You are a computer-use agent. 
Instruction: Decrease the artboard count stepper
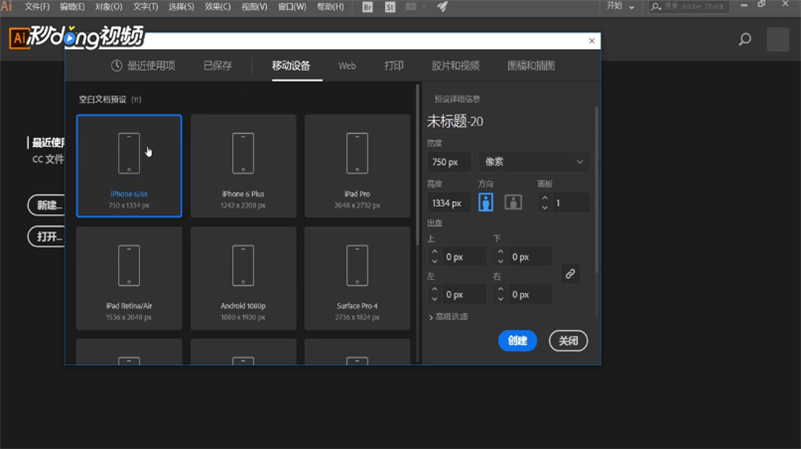(x=545, y=207)
